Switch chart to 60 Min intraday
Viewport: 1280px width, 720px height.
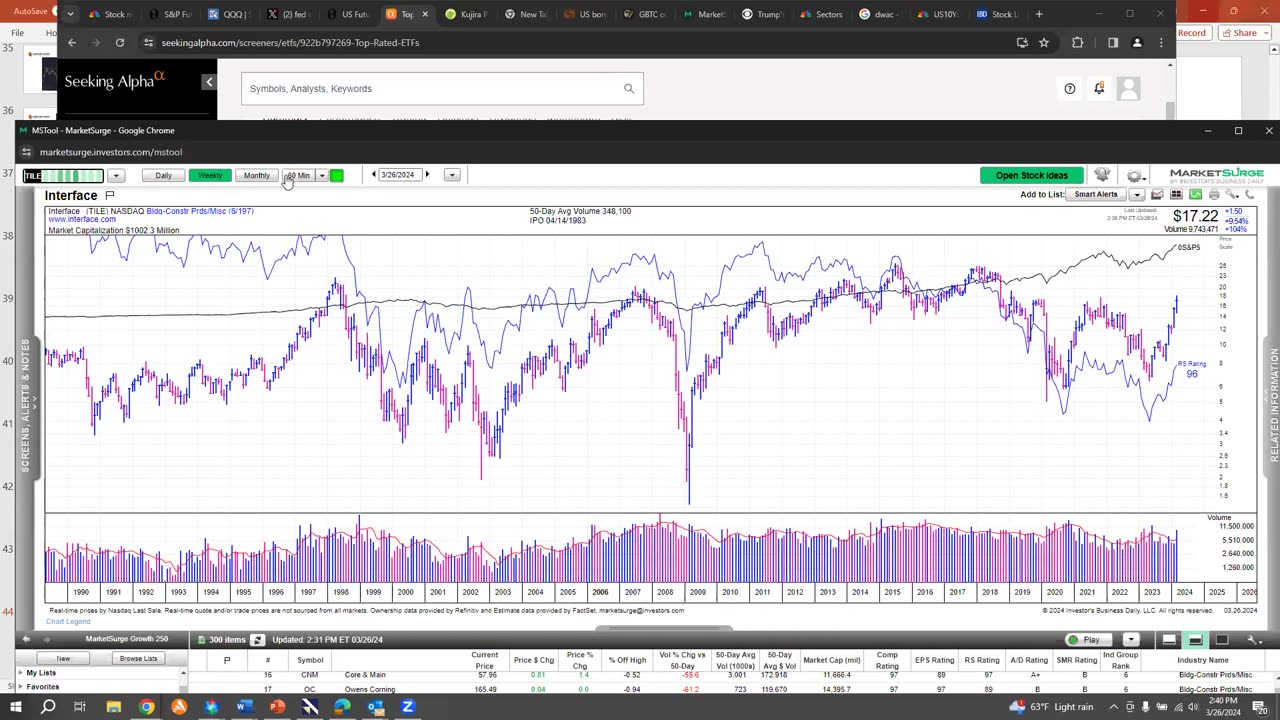coord(299,176)
